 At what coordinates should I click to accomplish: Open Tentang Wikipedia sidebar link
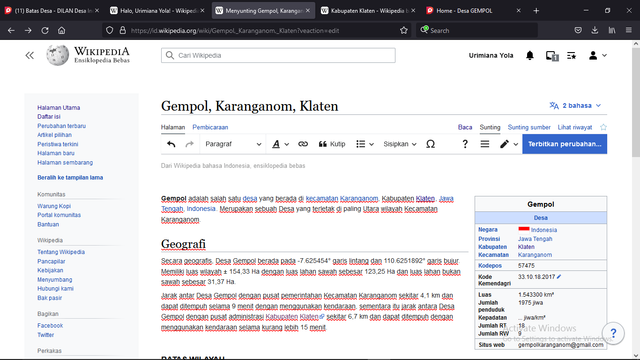click(61, 252)
